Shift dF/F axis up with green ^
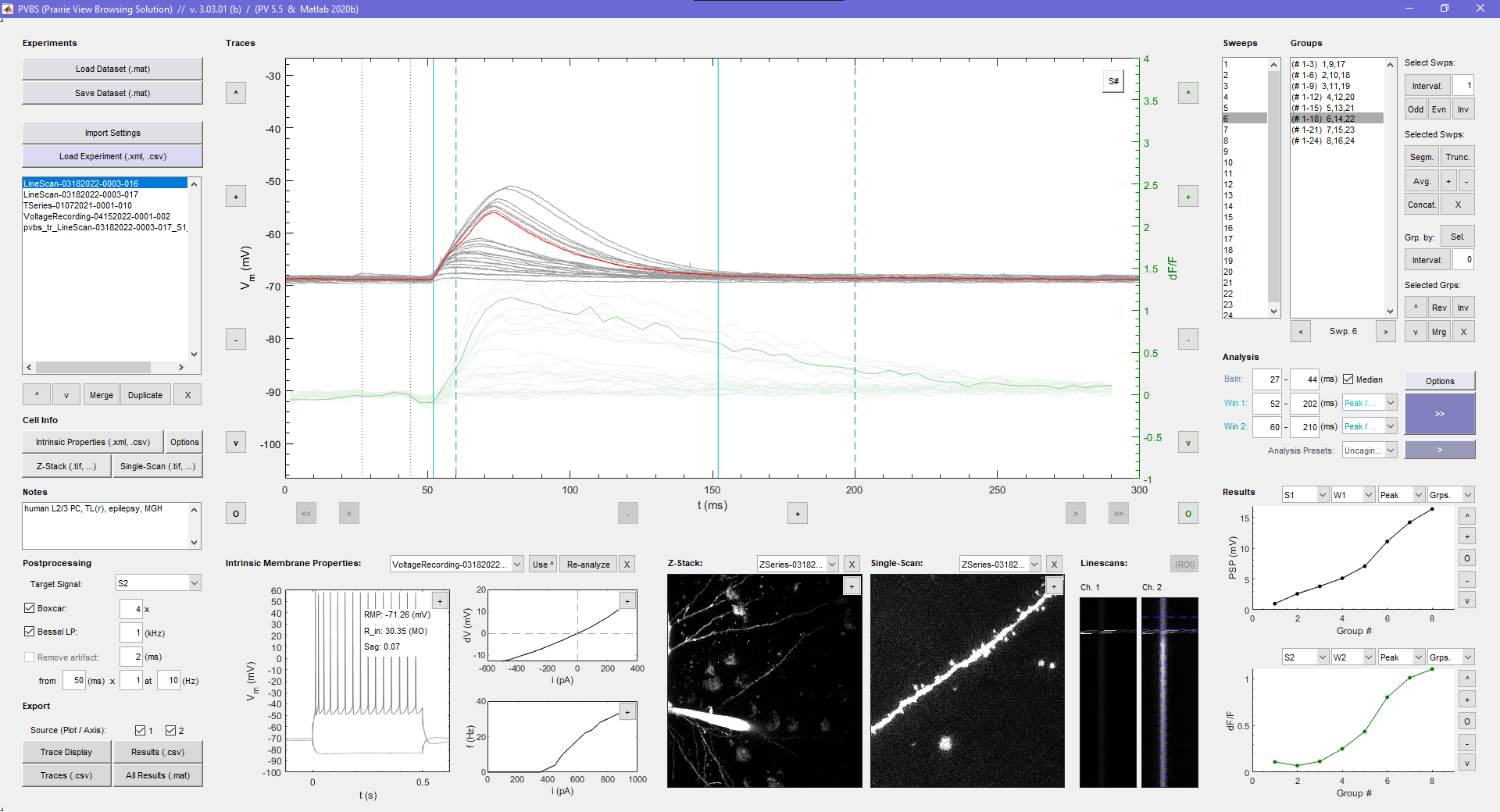Image resolution: width=1500 pixels, height=812 pixels. tap(1188, 93)
